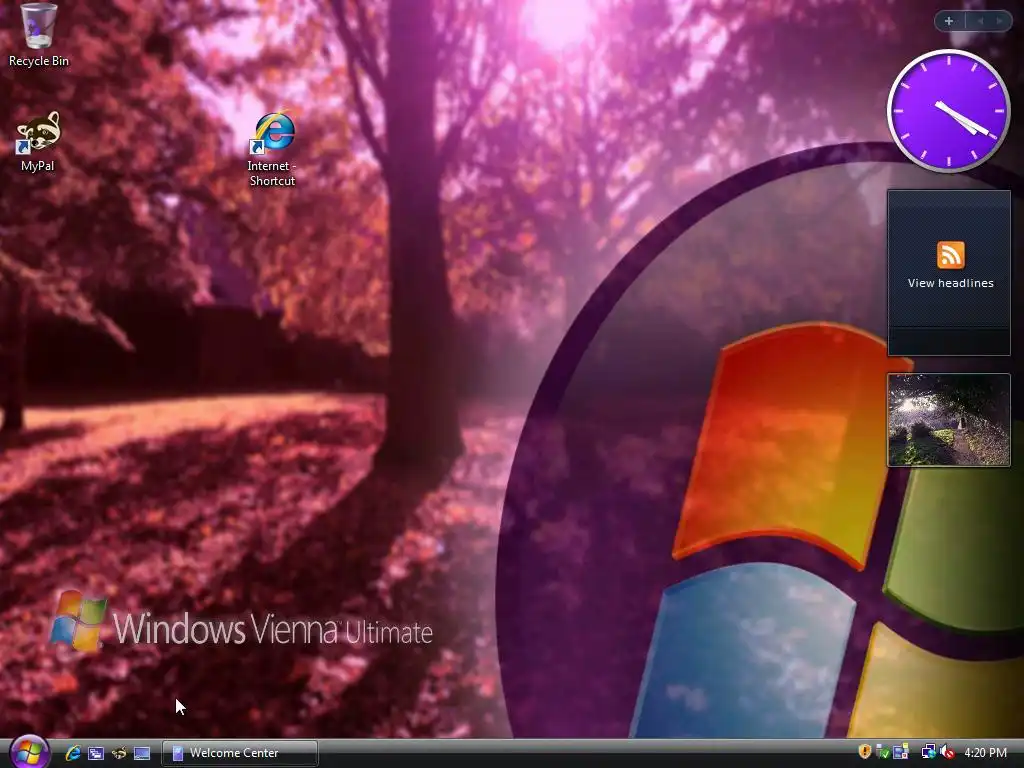
Task: Open the security shield alert tray icon
Action: 864,752
